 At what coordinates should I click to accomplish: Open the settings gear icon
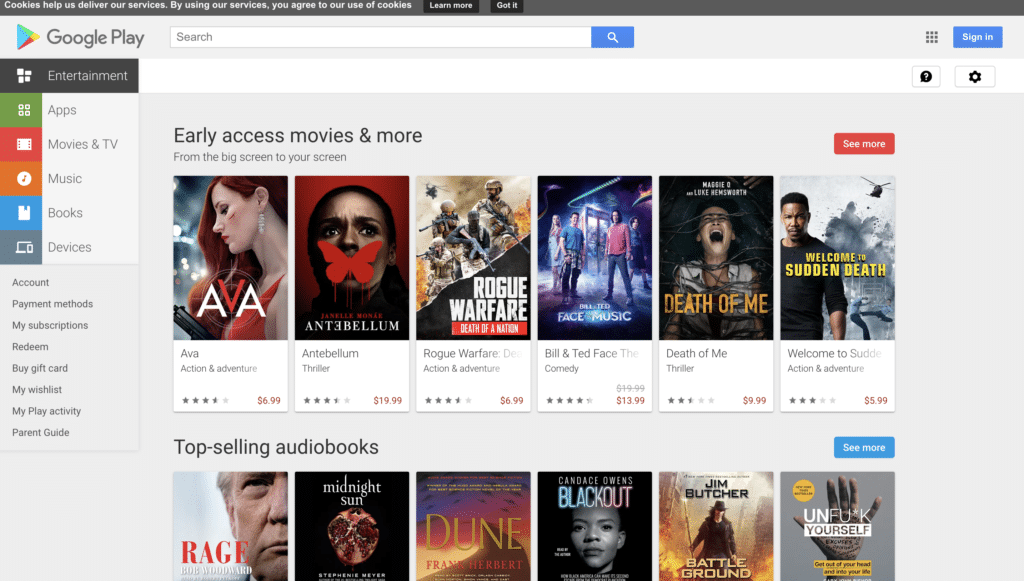coord(974,76)
